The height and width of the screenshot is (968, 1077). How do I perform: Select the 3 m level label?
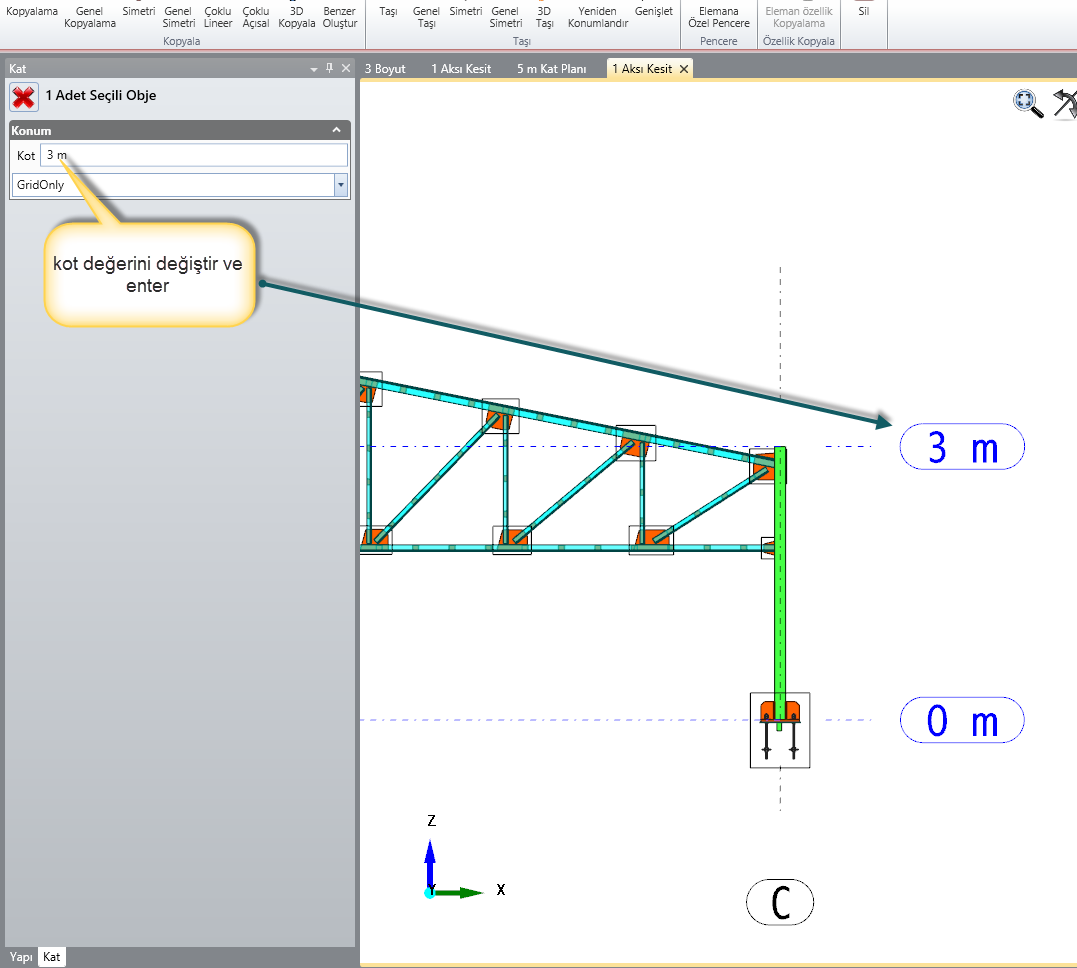962,447
